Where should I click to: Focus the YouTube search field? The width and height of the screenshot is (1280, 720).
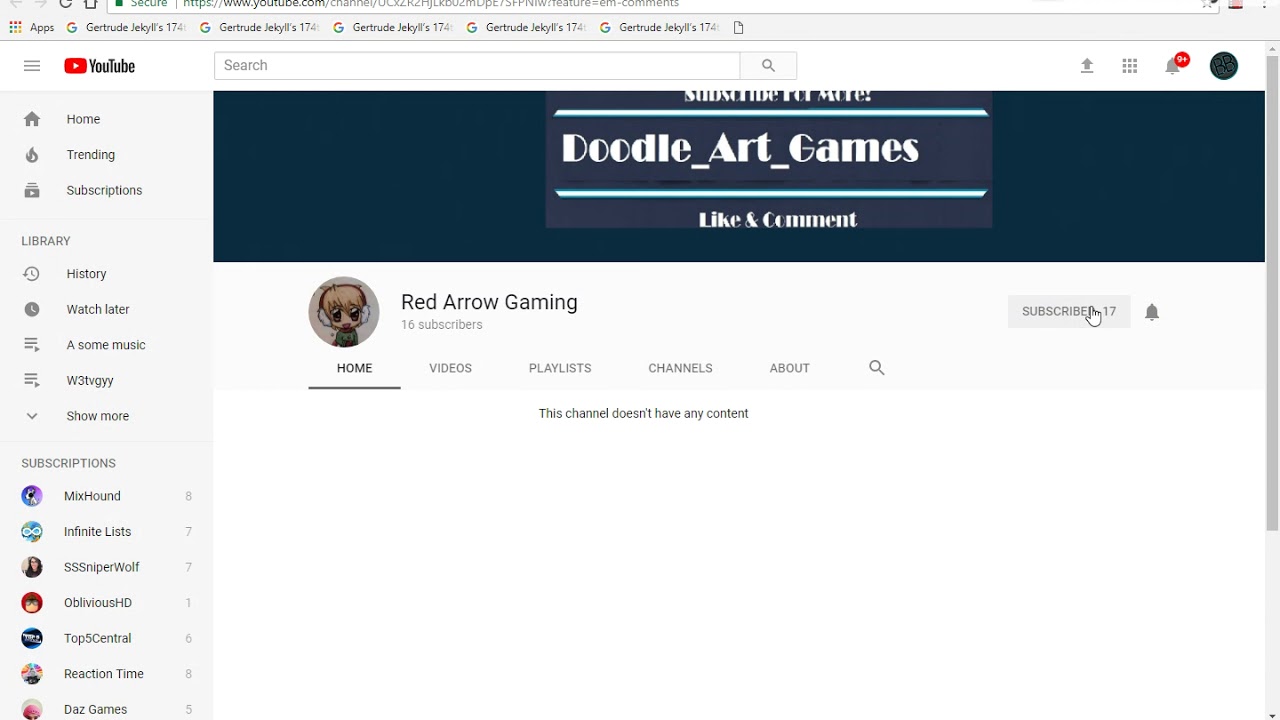tap(477, 65)
